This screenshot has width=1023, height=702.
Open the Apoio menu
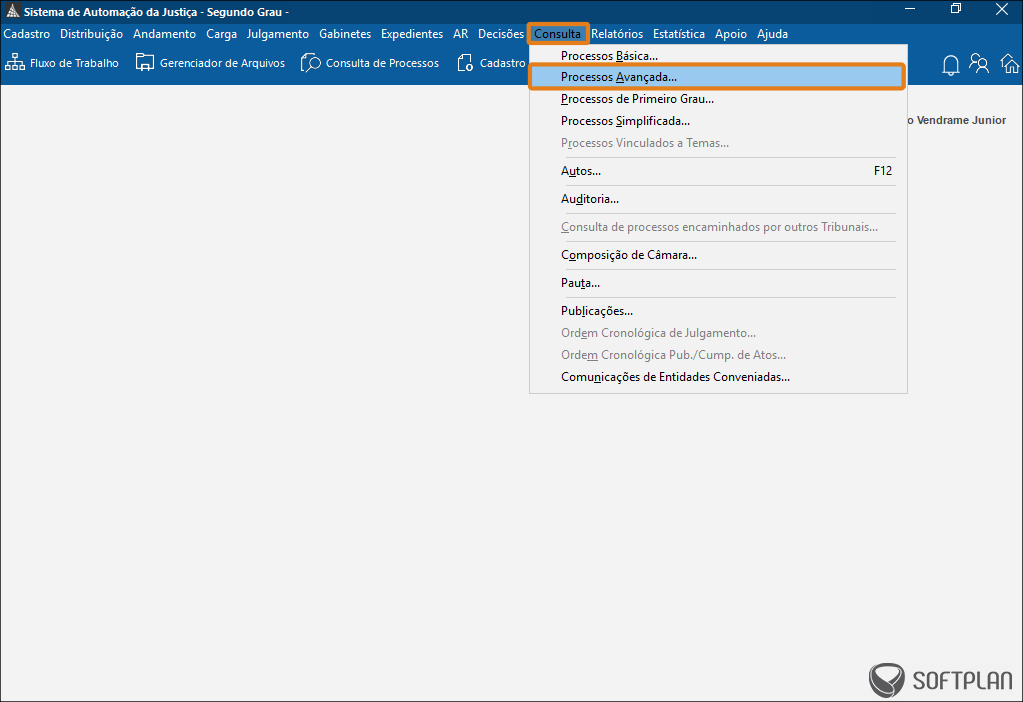coord(731,34)
